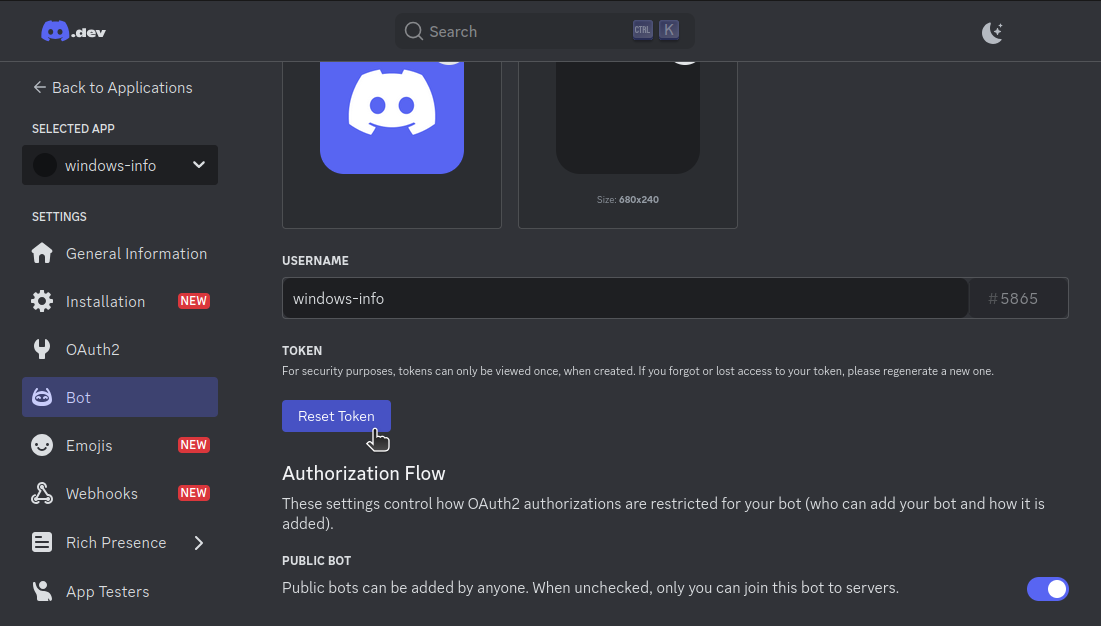1101x626 pixels.
Task: Click the Authorization Flow heading
Action: [364, 474]
